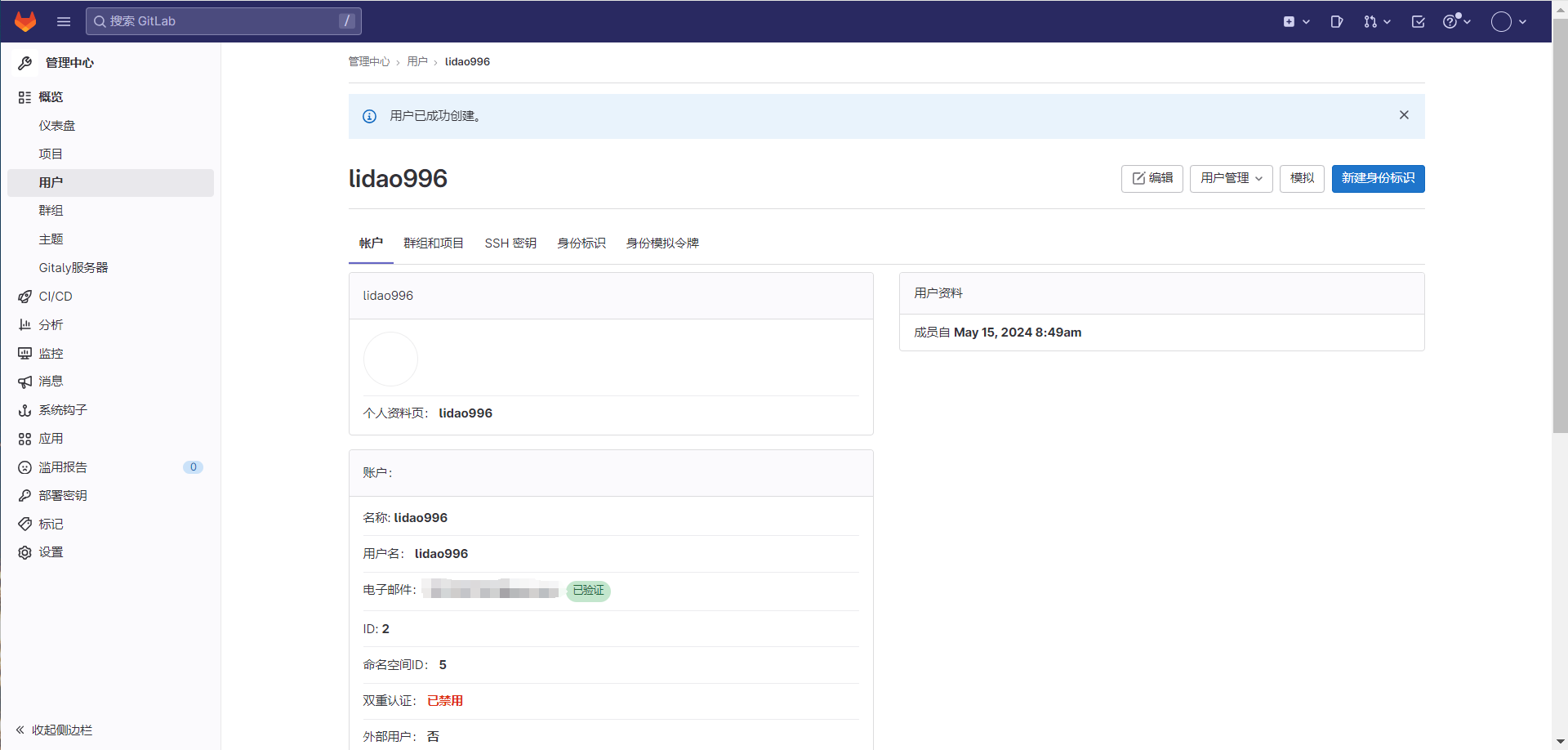Click the search magnifier icon
This screenshot has height=750, width=1568.
pyautogui.click(x=100, y=21)
